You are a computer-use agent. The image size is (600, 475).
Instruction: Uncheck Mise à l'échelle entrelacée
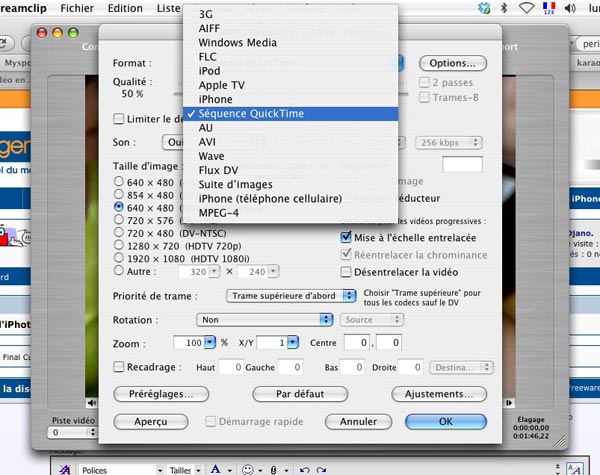346,237
